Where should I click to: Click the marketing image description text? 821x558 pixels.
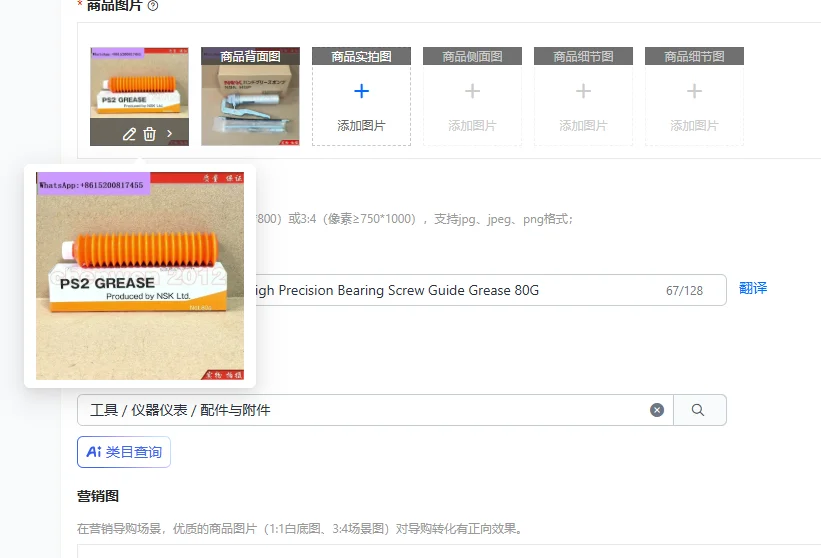pyautogui.click(x=301, y=529)
